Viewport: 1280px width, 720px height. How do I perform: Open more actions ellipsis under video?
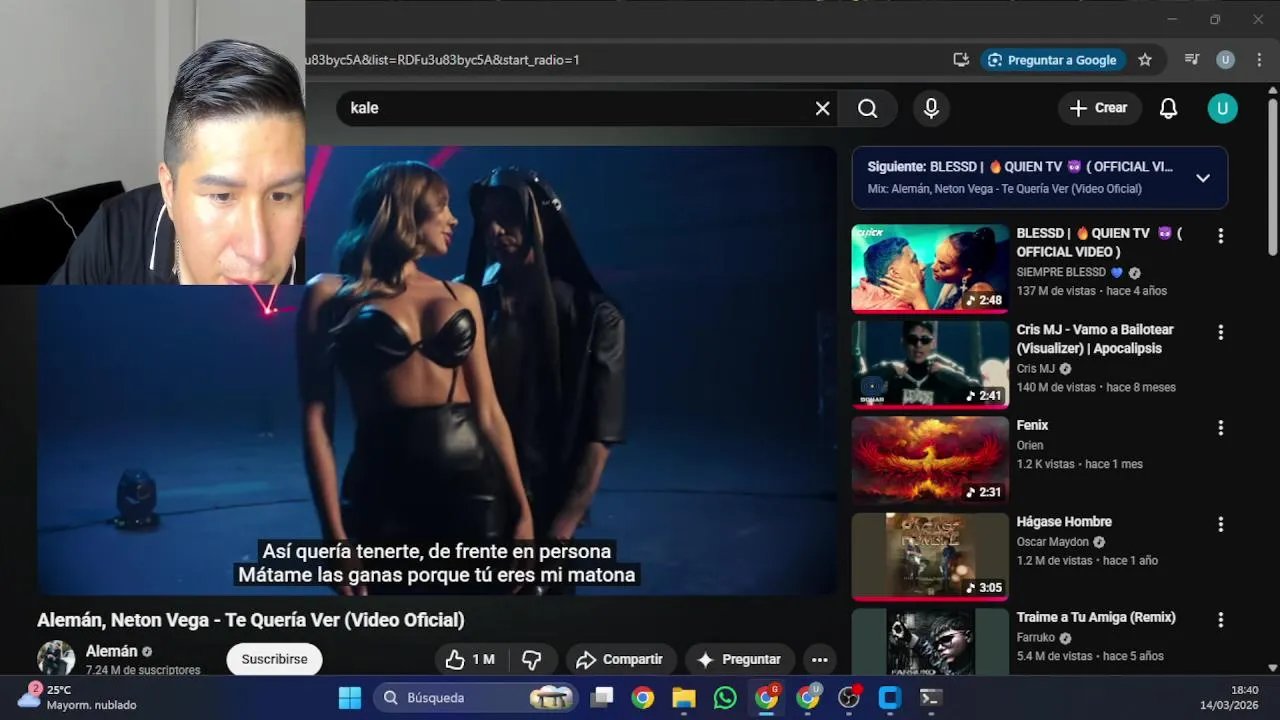click(x=819, y=659)
